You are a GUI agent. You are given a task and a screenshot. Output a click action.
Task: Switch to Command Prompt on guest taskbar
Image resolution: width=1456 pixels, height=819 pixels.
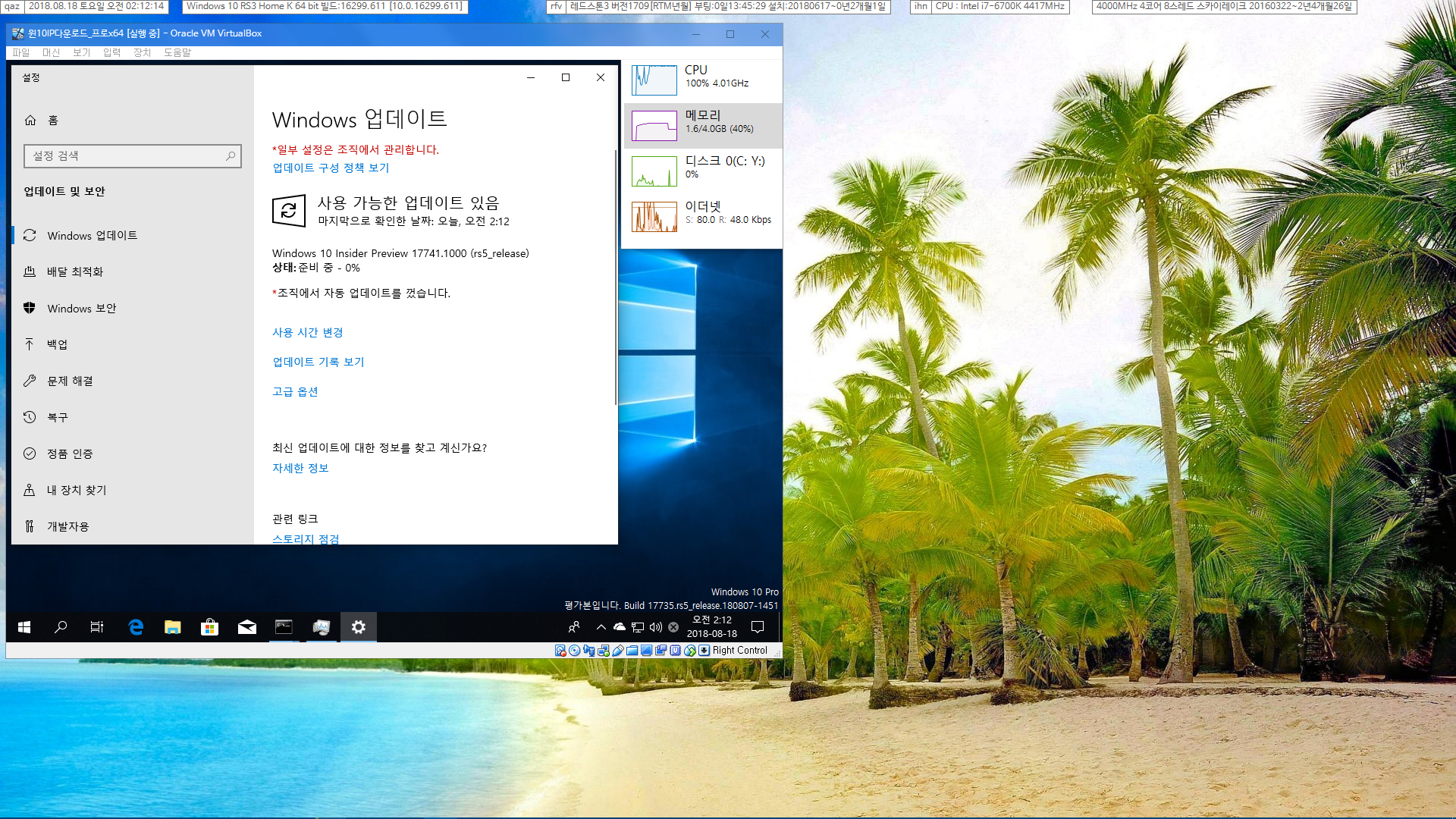click(x=284, y=627)
